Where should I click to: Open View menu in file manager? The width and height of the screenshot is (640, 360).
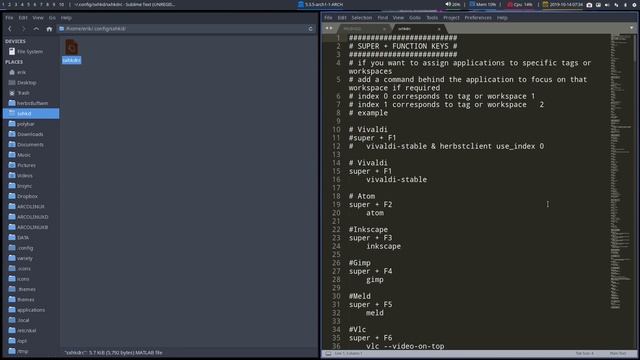coord(38,18)
